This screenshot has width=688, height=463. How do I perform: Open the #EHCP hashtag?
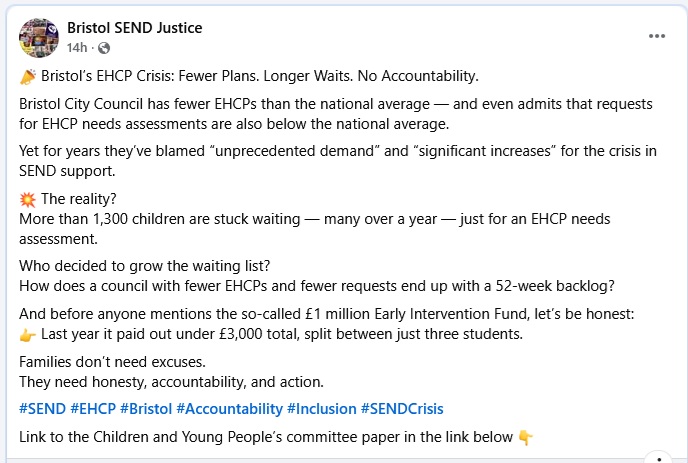pos(92,409)
